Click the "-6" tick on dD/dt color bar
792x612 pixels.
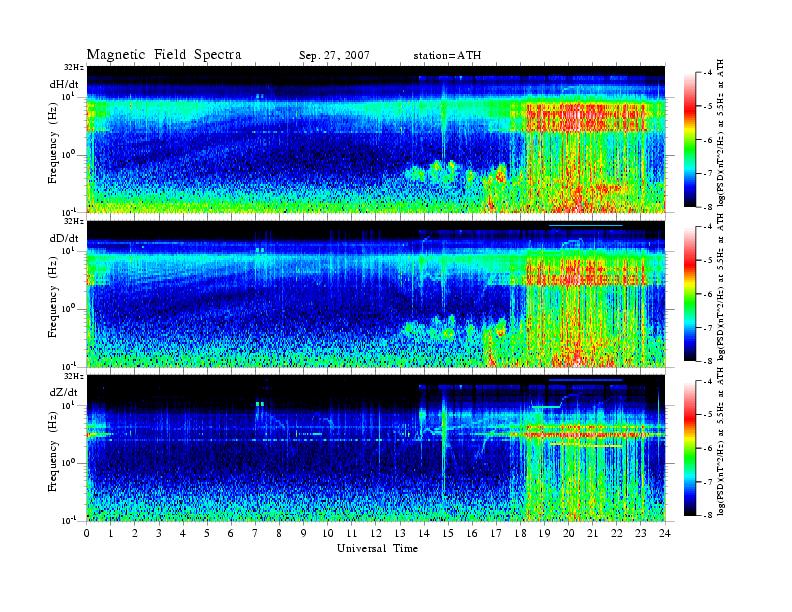pyautogui.click(x=706, y=294)
